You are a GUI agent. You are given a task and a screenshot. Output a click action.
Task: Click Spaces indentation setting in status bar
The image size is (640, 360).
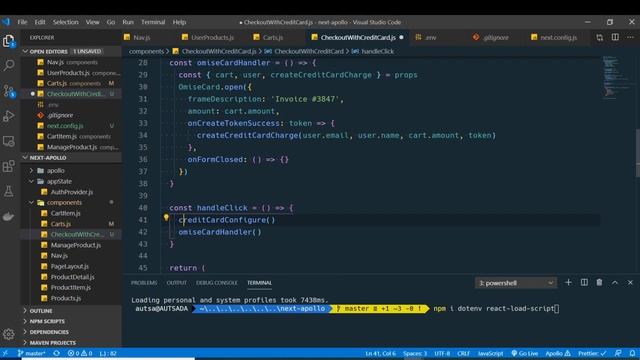point(415,353)
